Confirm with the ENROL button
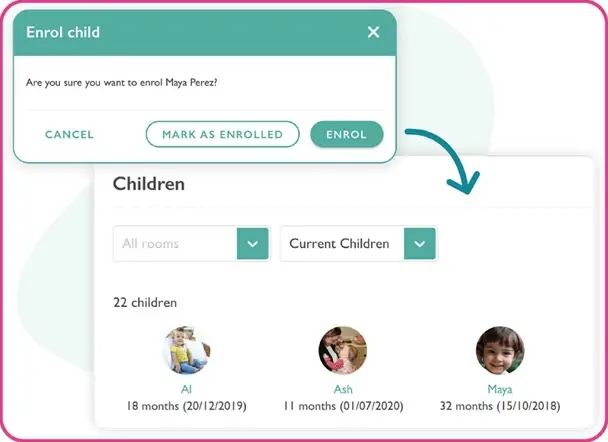Screen dimensions: 608x442 [346, 134]
